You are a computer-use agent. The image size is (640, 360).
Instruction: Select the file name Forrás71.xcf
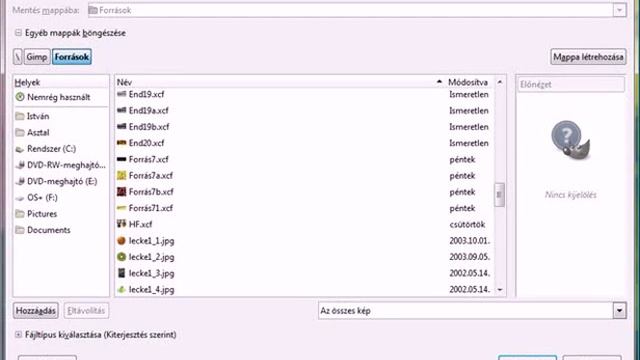click(x=151, y=208)
